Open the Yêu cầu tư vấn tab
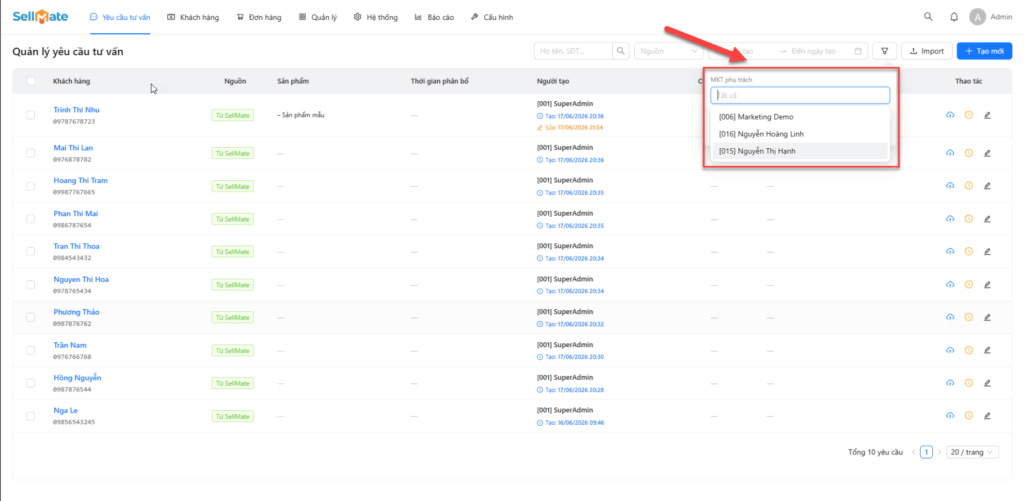The height and width of the screenshot is (501, 1024). point(120,18)
